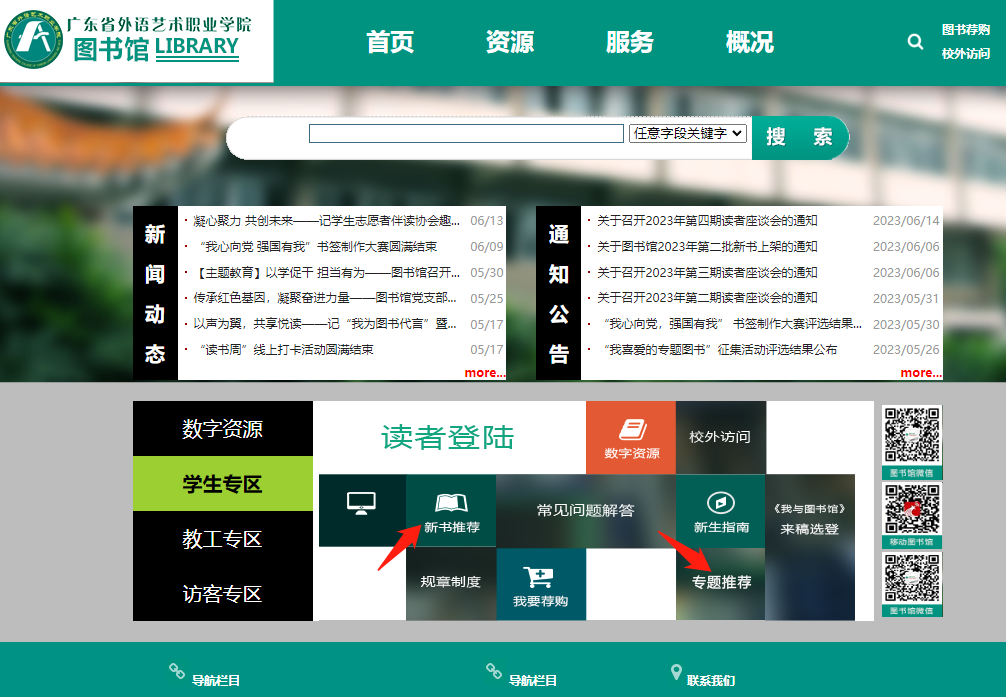Click inside the catalog search text box
This screenshot has width=1006, height=697.
click(x=466, y=134)
